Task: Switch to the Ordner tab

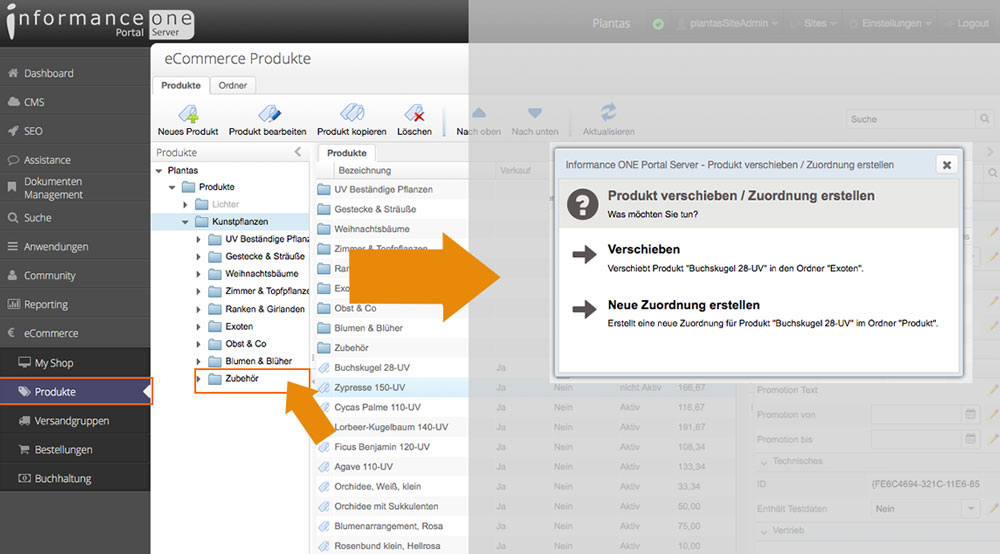Action: click(x=232, y=86)
